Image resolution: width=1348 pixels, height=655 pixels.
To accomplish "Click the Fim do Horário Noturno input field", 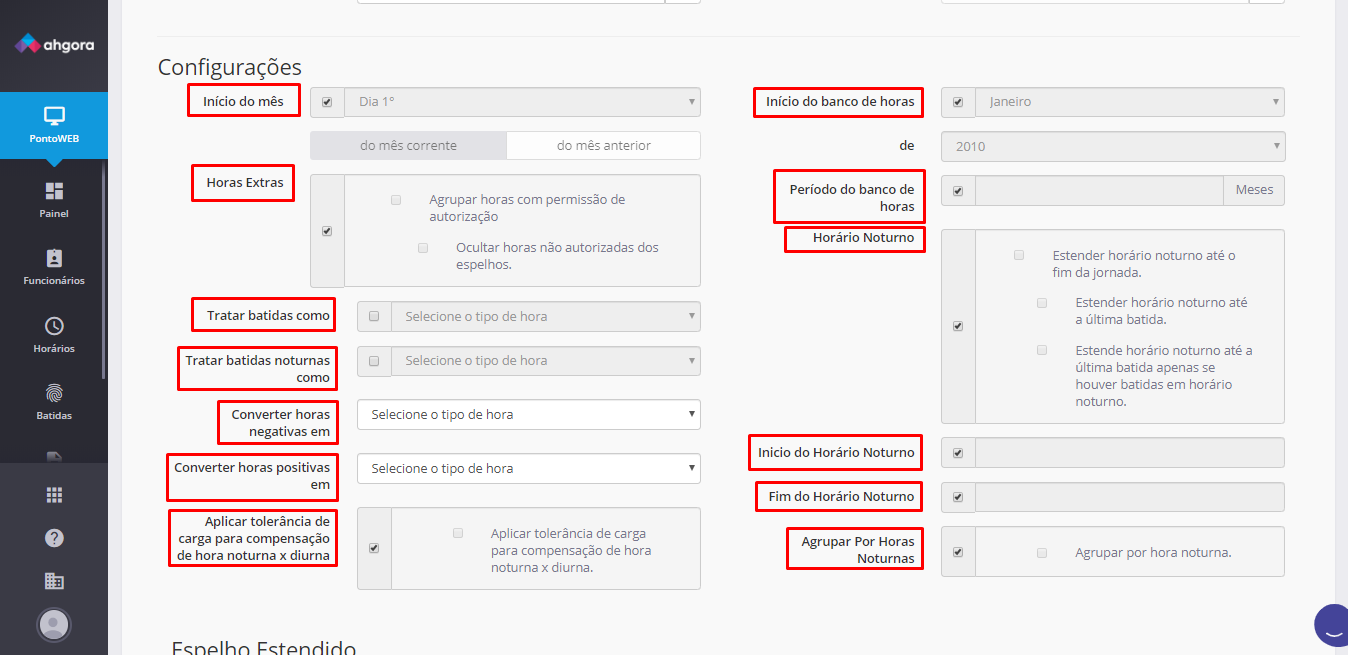I will [x=1130, y=497].
